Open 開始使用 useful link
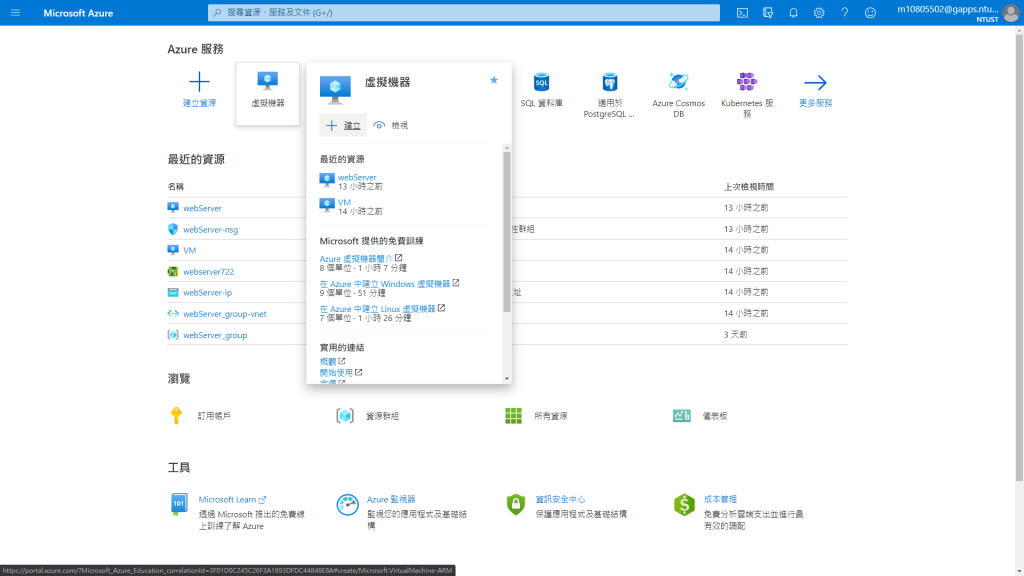1024x576 pixels. tap(336, 373)
